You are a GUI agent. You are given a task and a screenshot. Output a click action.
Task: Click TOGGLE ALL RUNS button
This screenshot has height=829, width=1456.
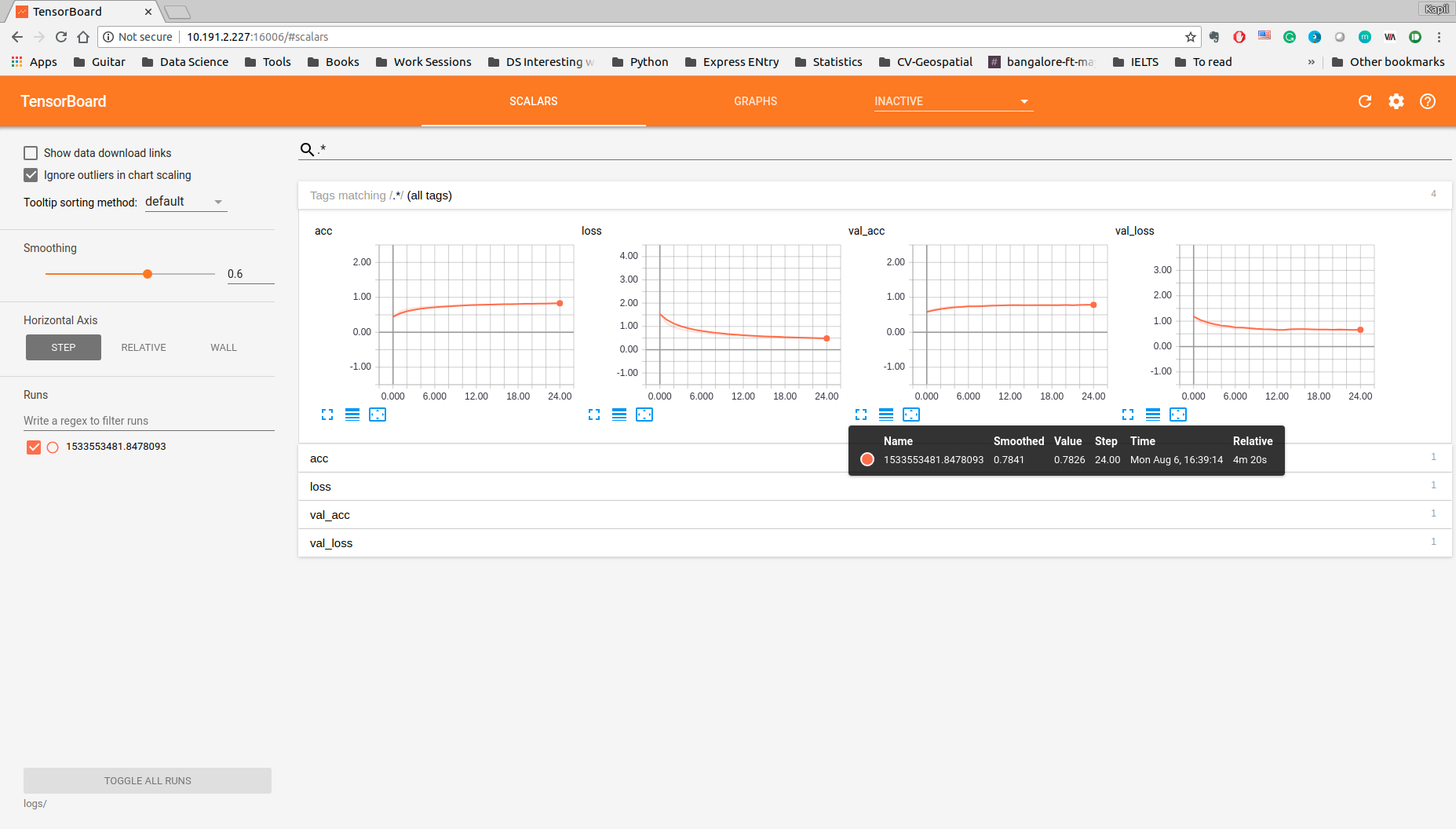coord(148,780)
